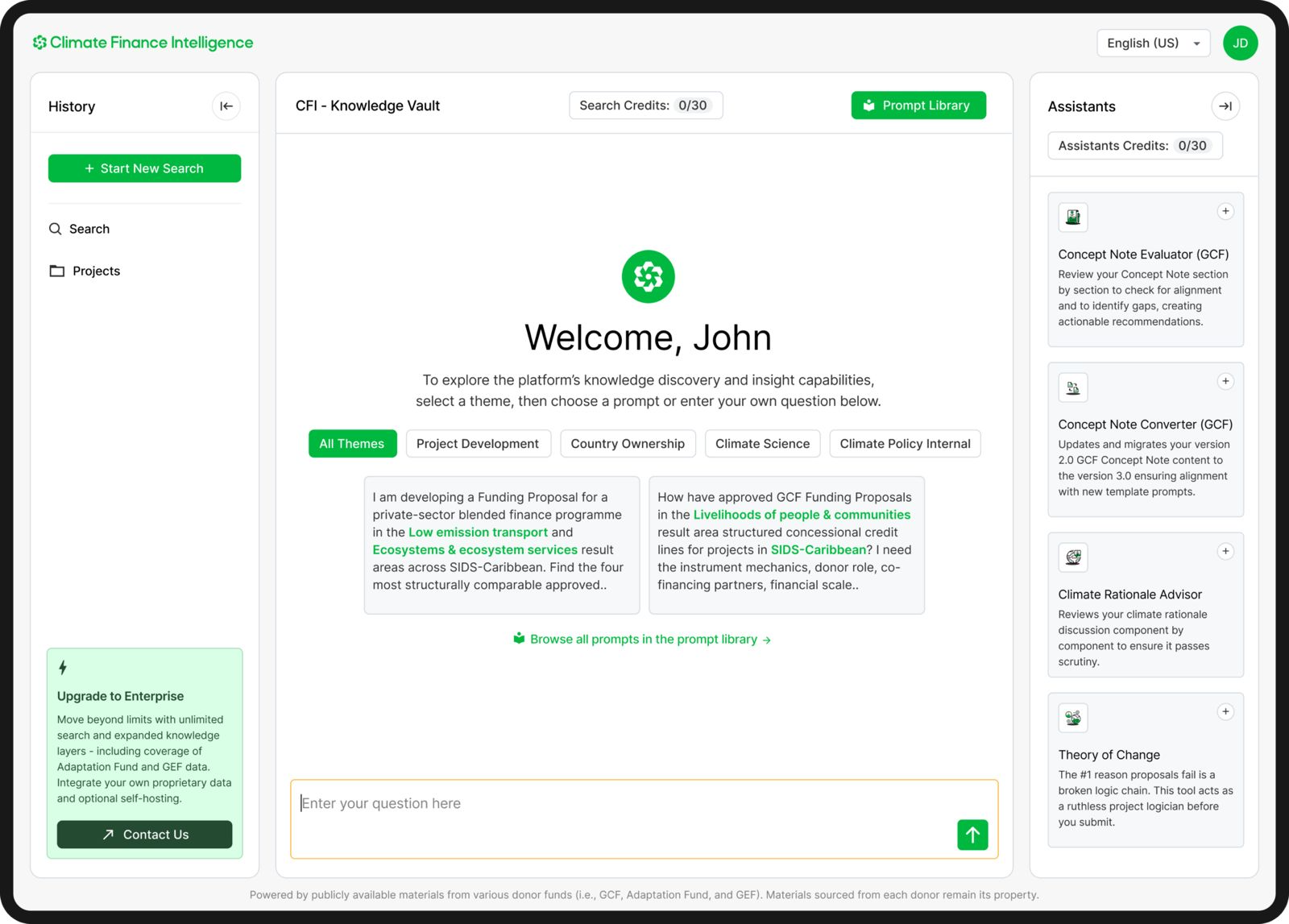Click Start New Search button
This screenshot has width=1289, height=924.
(x=144, y=168)
